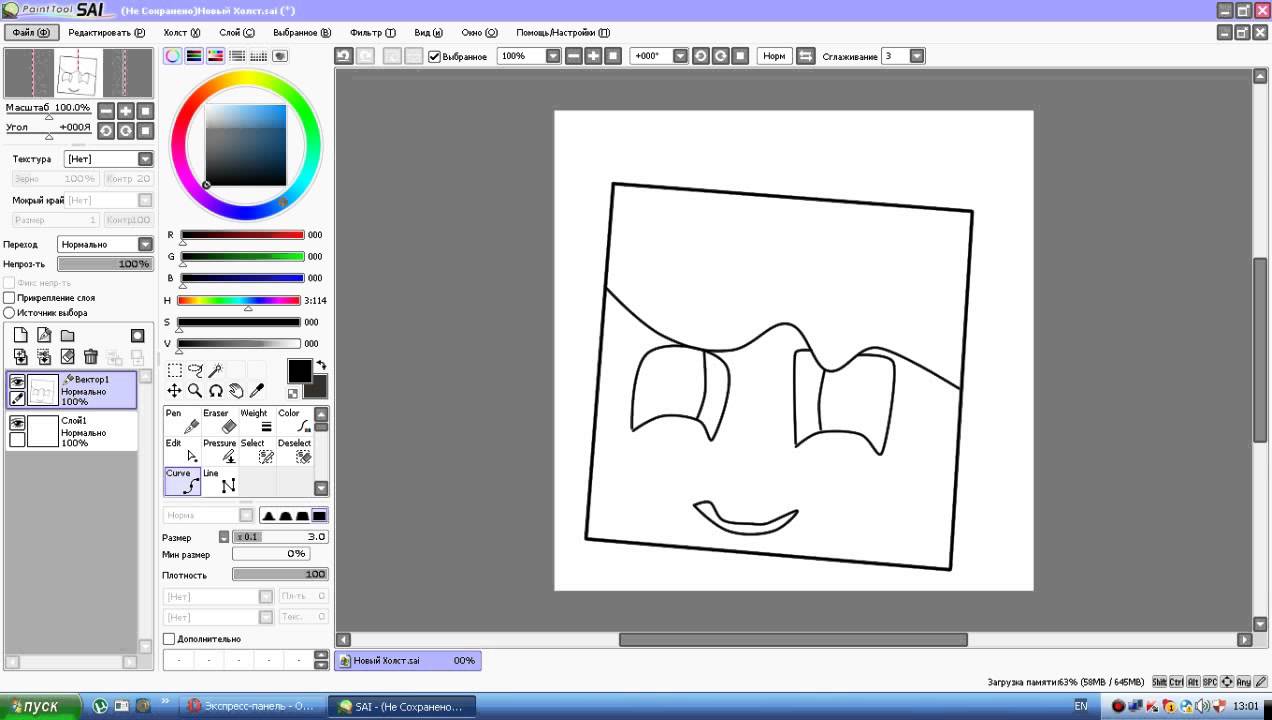
Task: Adjust the Непроз-ть opacity slider
Action: click(x=104, y=264)
